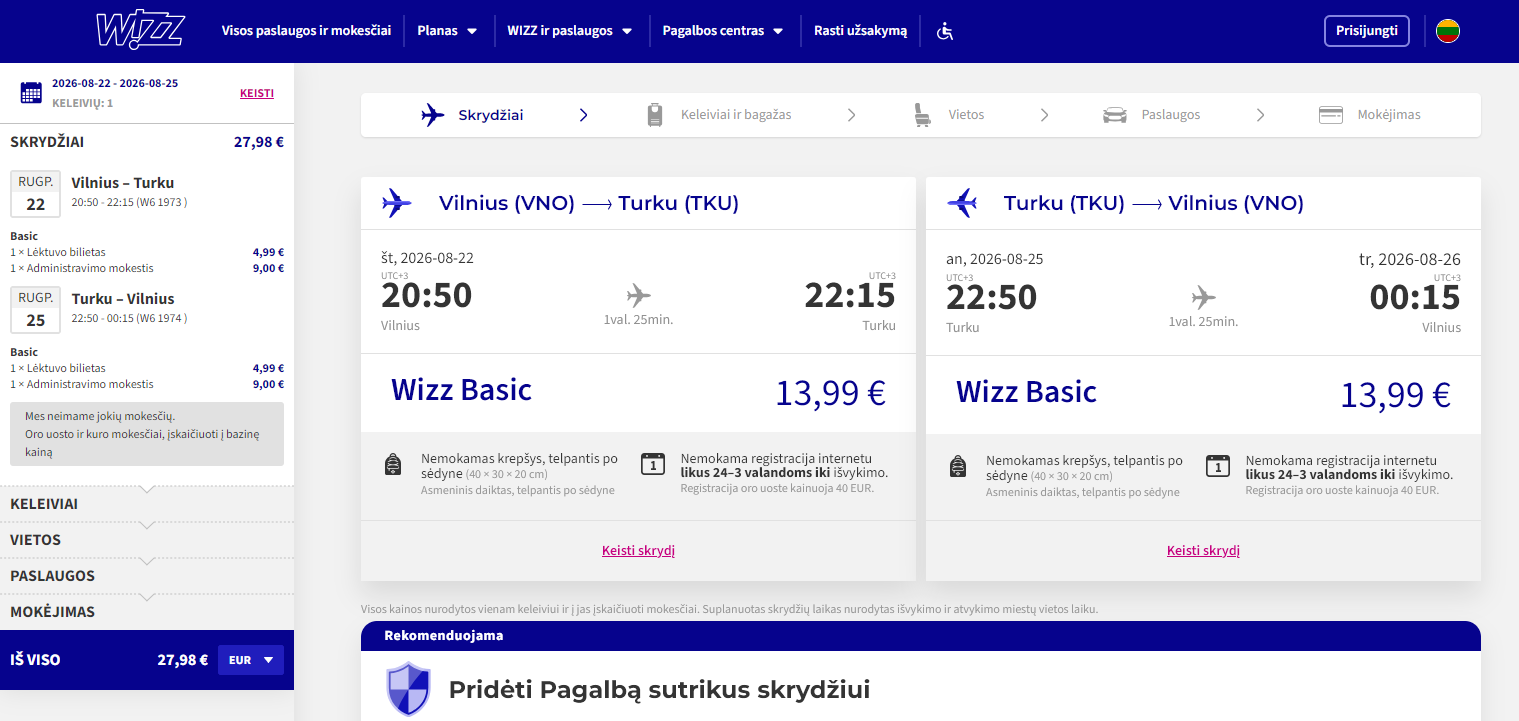Go to Mokėjimas booking step
Viewport: 1519px width, 721px height.
click(x=1369, y=115)
